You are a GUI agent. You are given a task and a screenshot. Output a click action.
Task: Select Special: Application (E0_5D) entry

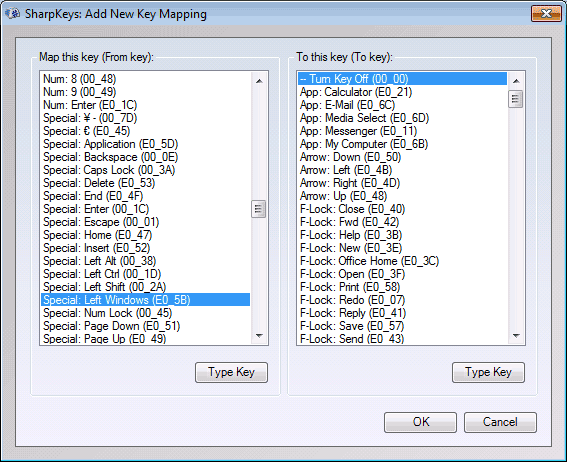pyautogui.click(x=145, y=144)
